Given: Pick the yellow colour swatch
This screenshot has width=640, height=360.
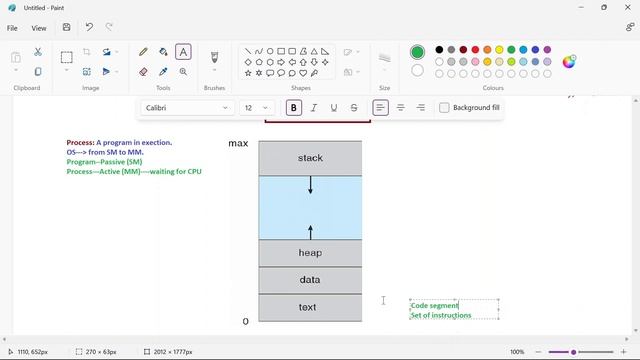Looking at the screenshot, I should 499,50.
